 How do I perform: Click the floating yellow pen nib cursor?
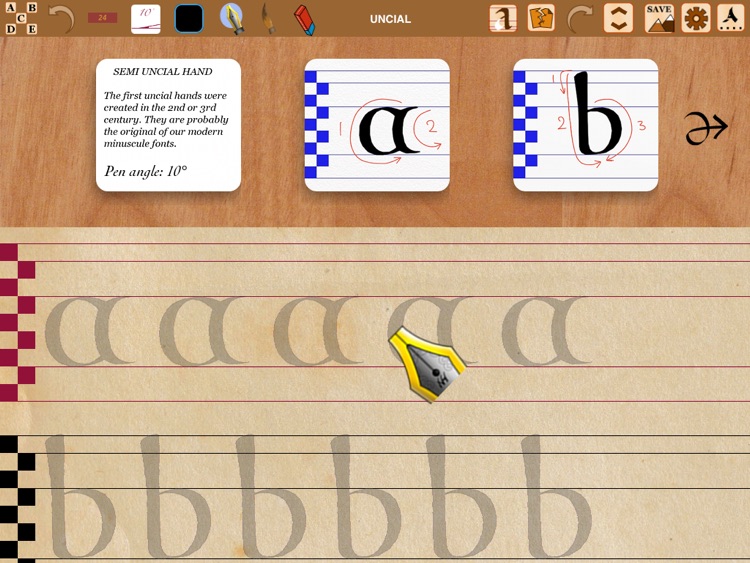427,364
